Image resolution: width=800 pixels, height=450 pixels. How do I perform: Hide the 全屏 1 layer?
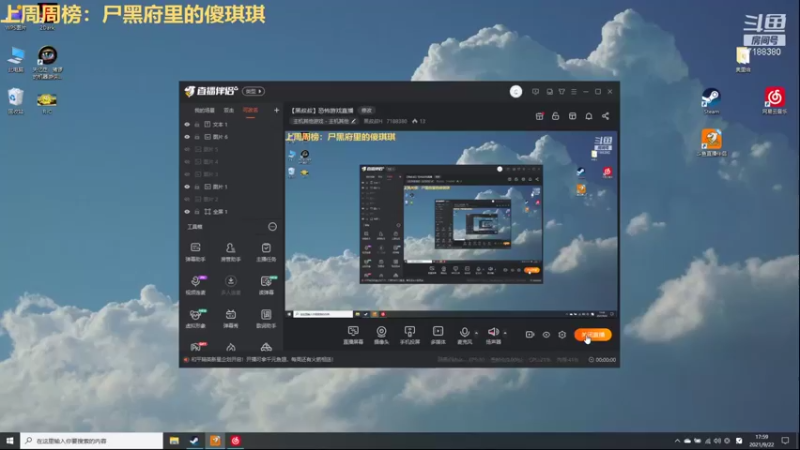187,212
